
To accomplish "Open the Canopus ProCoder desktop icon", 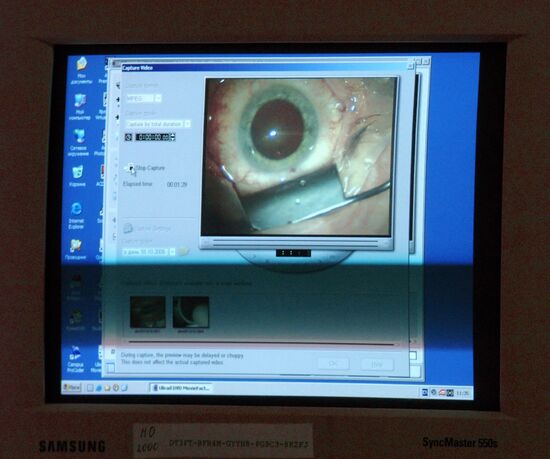I will pyautogui.click(x=75, y=359).
